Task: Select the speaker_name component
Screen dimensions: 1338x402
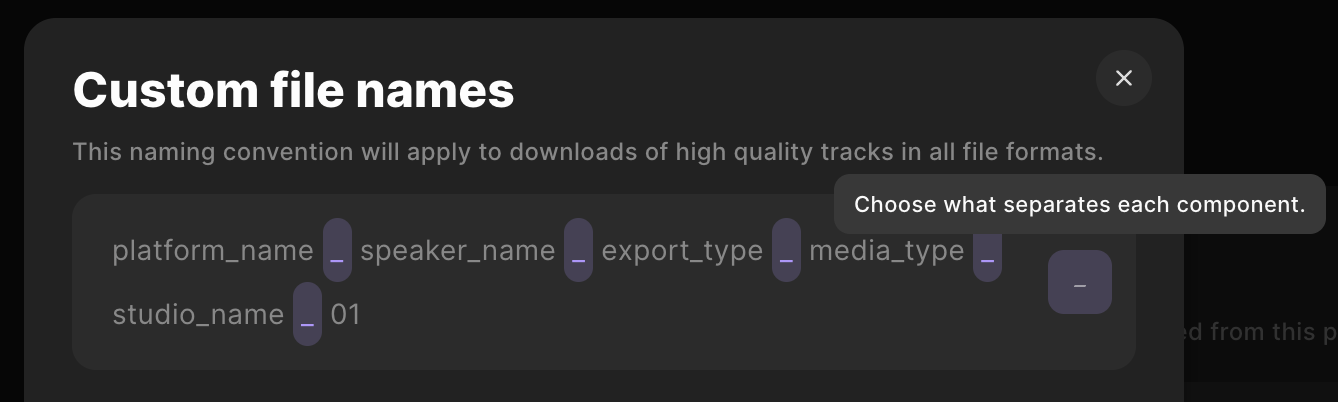Action: [x=457, y=250]
